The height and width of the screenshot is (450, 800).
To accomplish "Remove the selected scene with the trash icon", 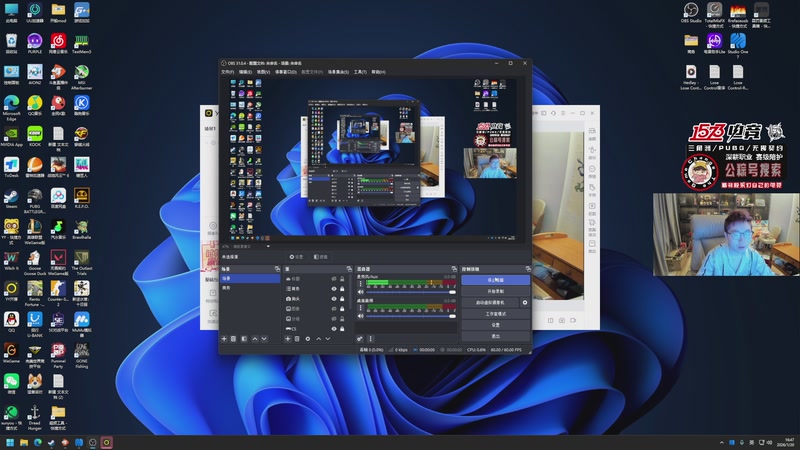I will click(x=234, y=339).
